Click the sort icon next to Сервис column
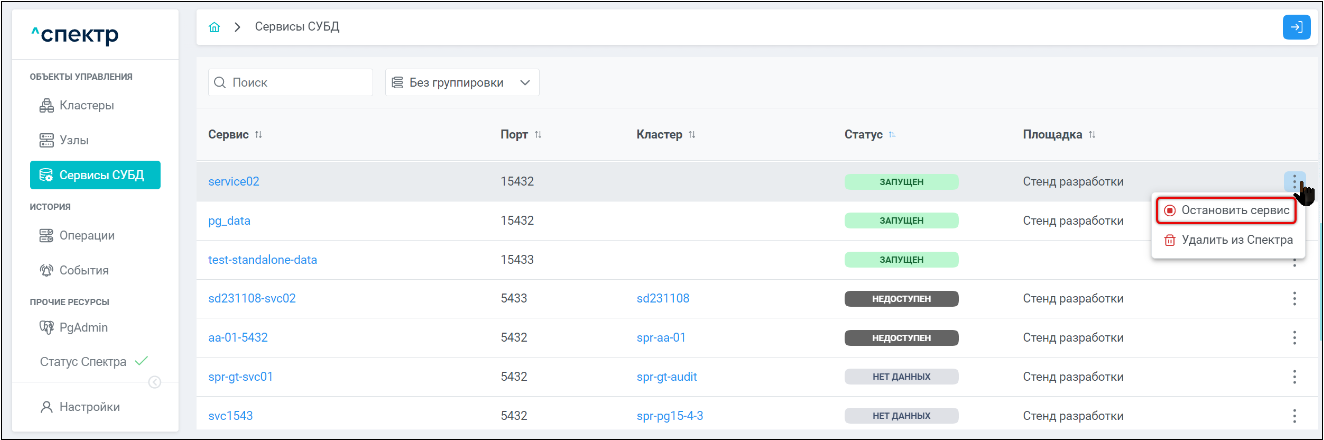Viewport: 1324px width, 440px height. tap(259, 135)
